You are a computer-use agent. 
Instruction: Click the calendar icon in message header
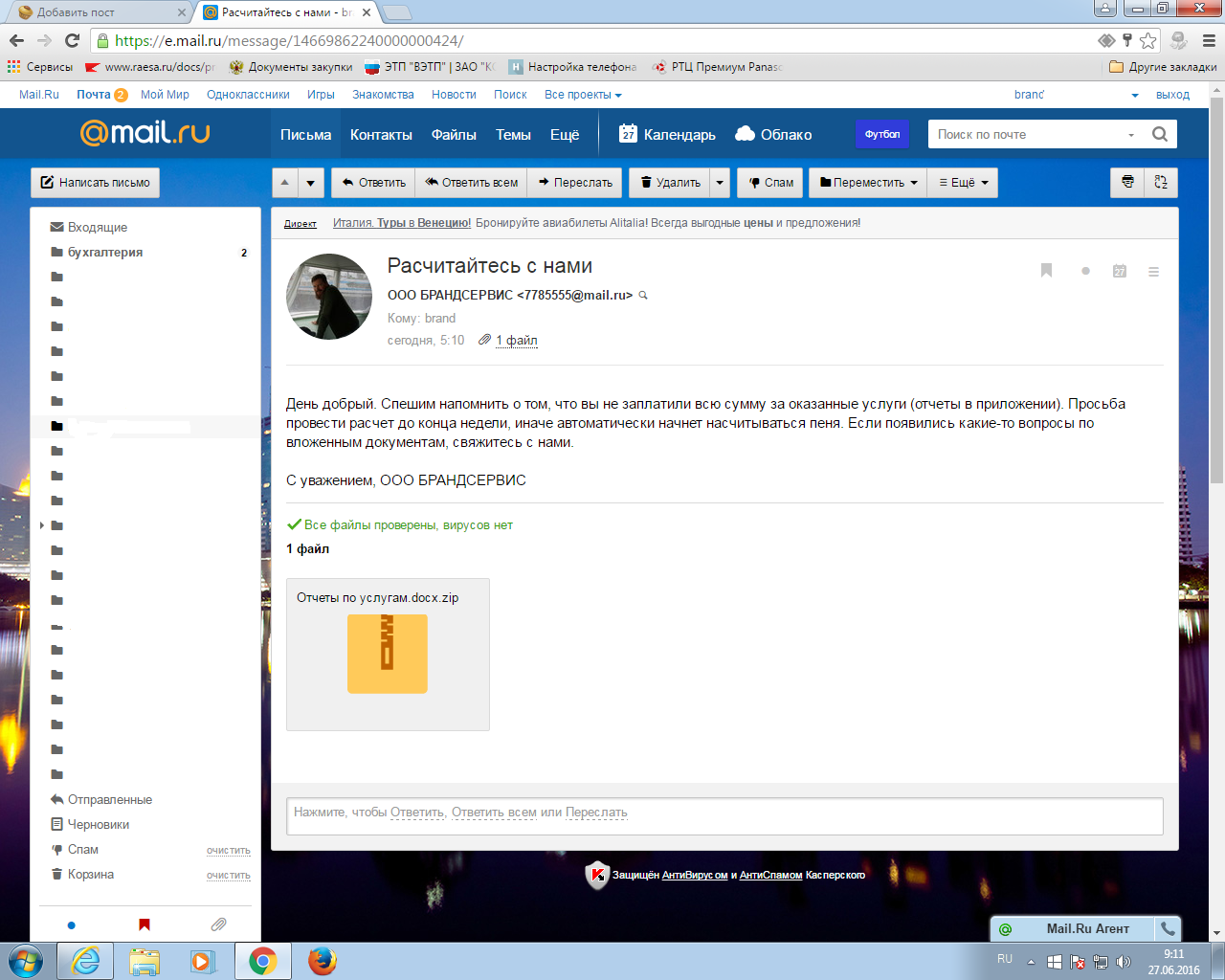point(1119,271)
